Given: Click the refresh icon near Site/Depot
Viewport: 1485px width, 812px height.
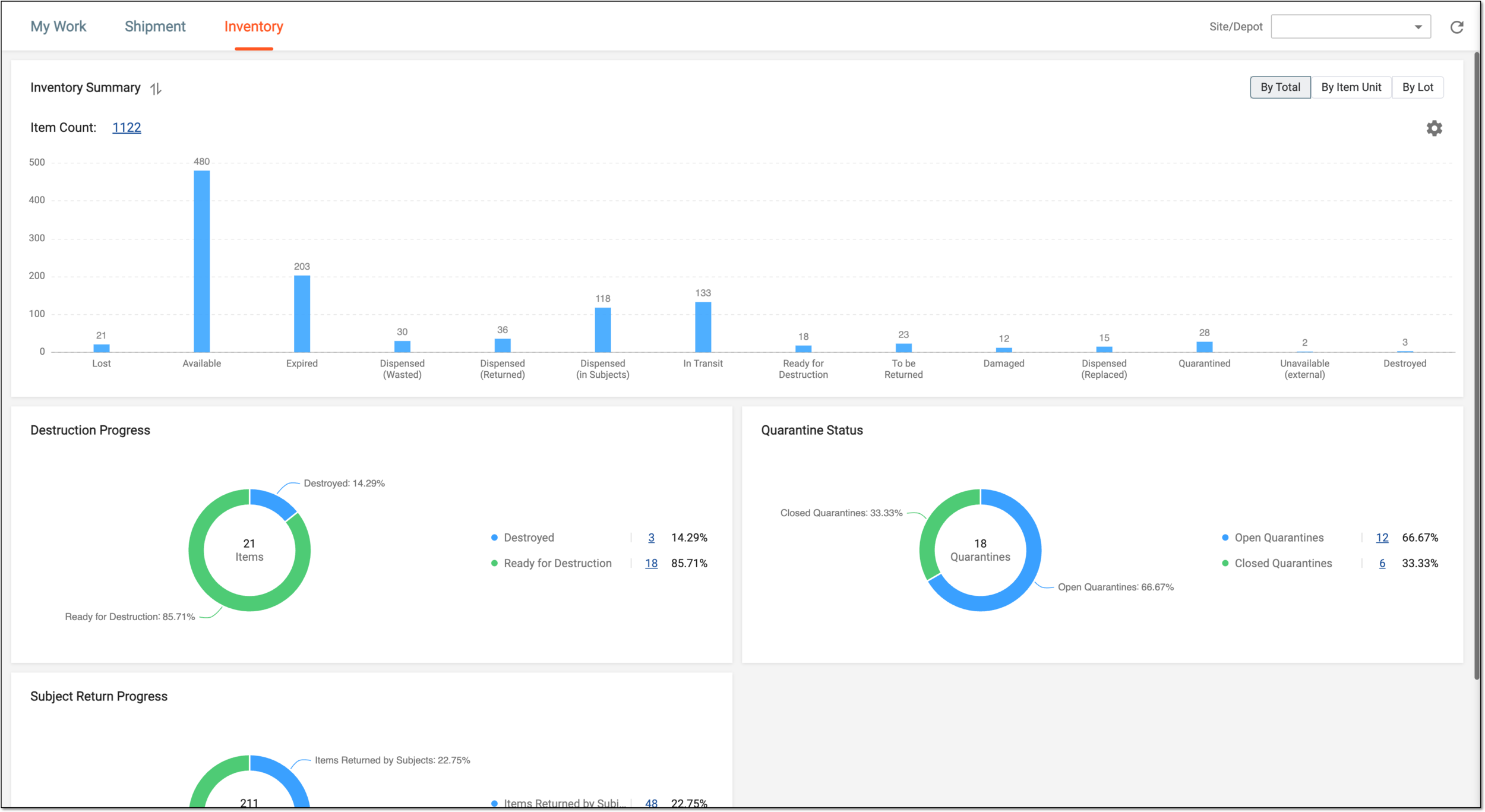Looking at the screenshot, I should [x=1456, y=27].
